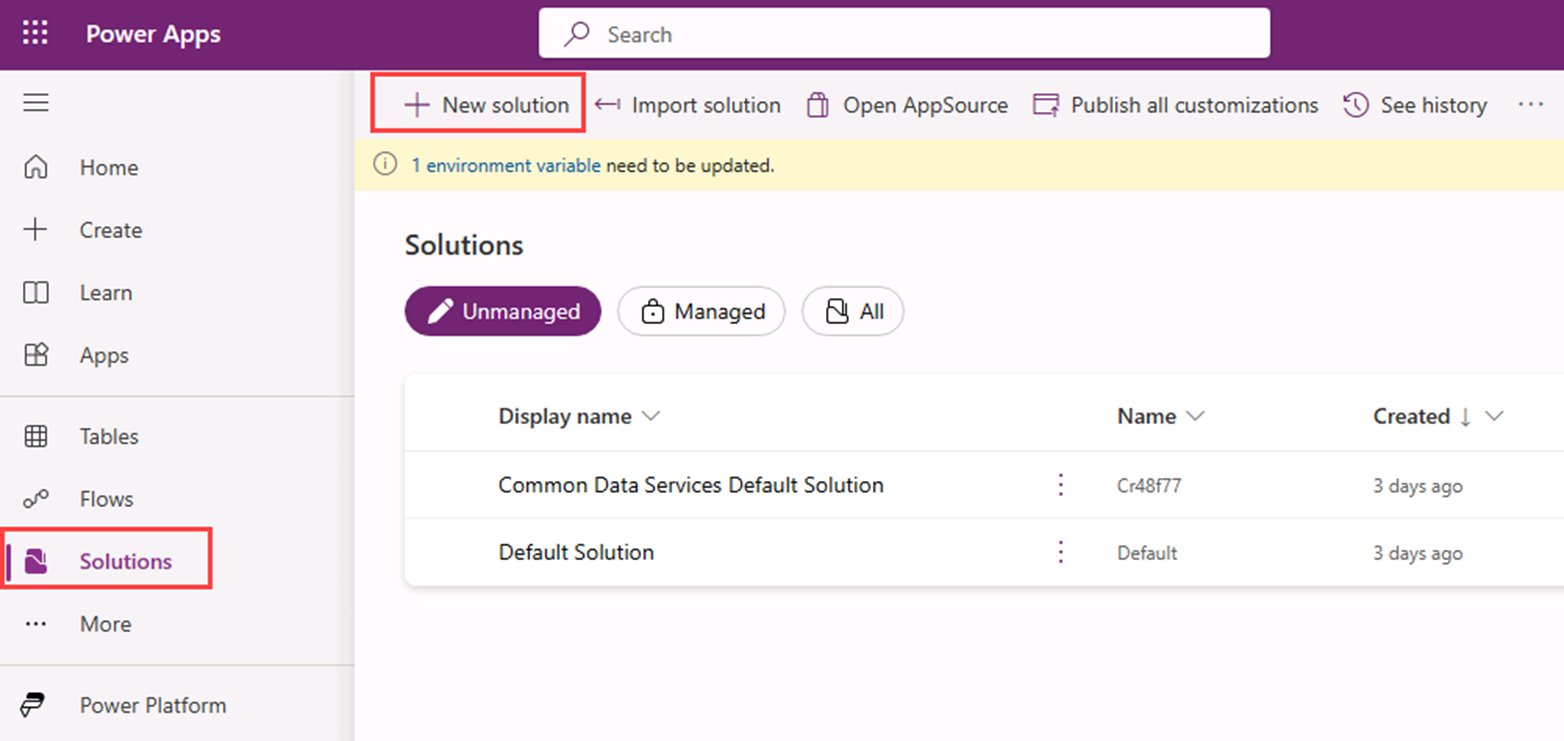Click the info icon in yellow banner
The image size is (1564, 741).
(385, 165)
